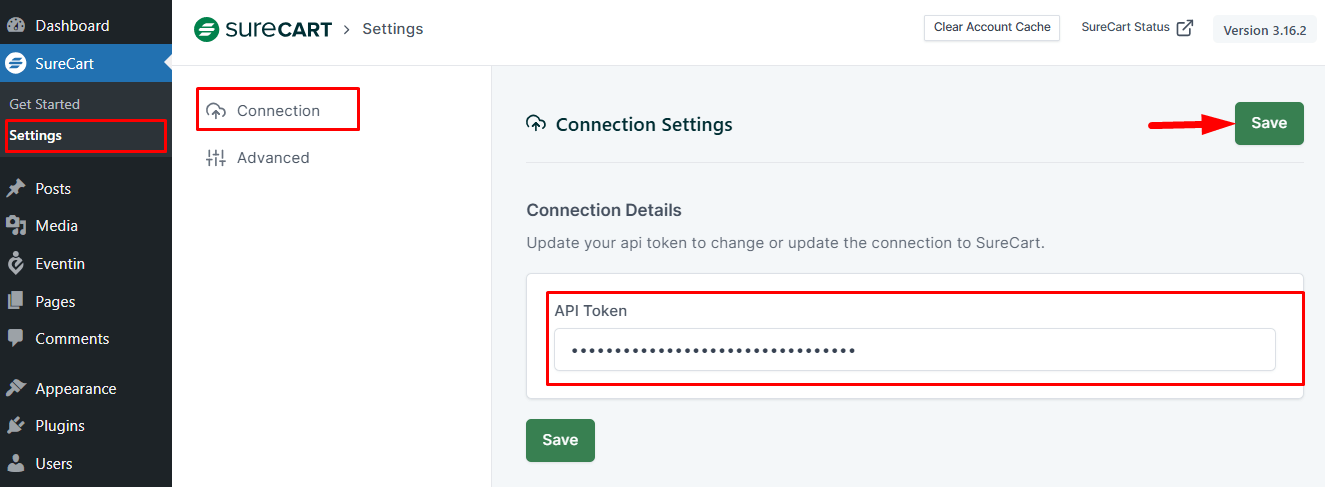Switch to the Advanced settings tab
The image size is (1325, 487).
[272, 158]
